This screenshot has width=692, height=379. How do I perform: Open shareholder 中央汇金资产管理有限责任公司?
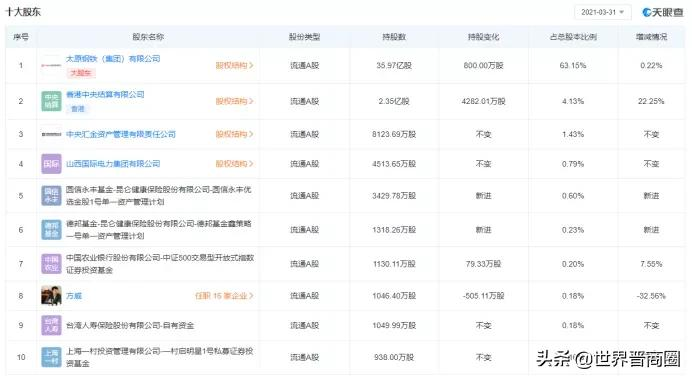(120, 134)
